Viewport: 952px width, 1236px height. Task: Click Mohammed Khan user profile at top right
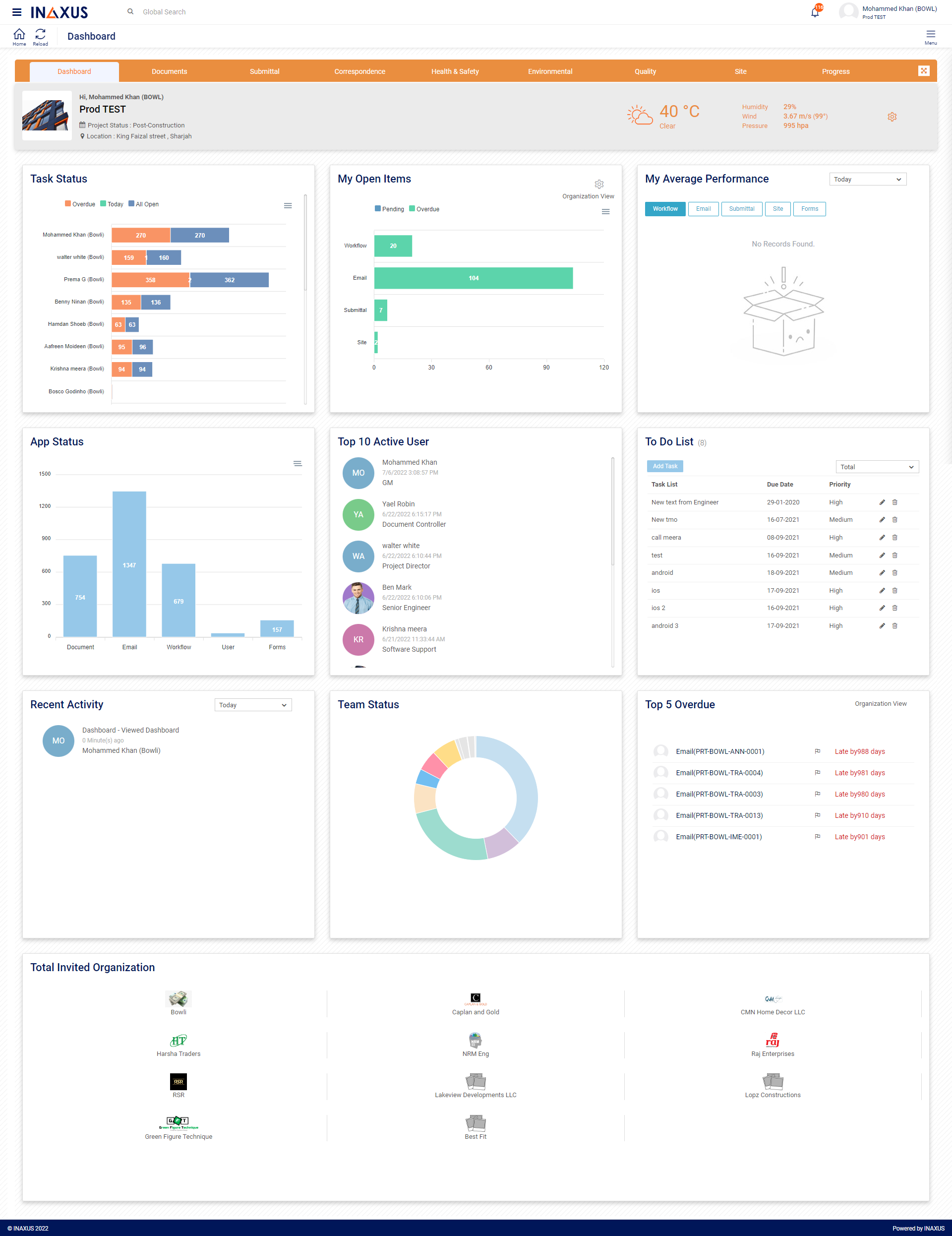888,12
